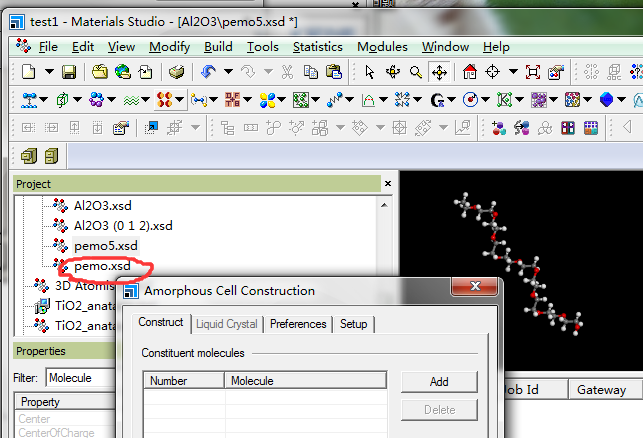
Task: Switch to the Construct tab
Action: point(161,322)
